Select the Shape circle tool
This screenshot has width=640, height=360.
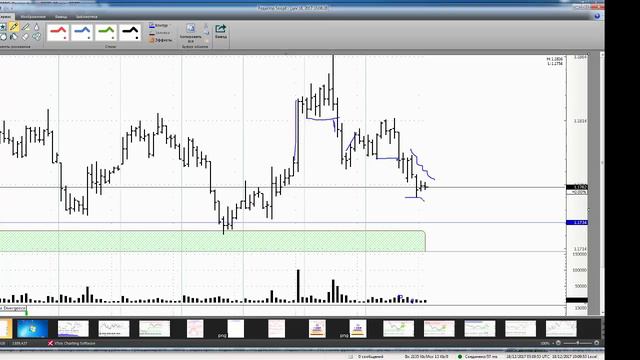click(3, 37)
